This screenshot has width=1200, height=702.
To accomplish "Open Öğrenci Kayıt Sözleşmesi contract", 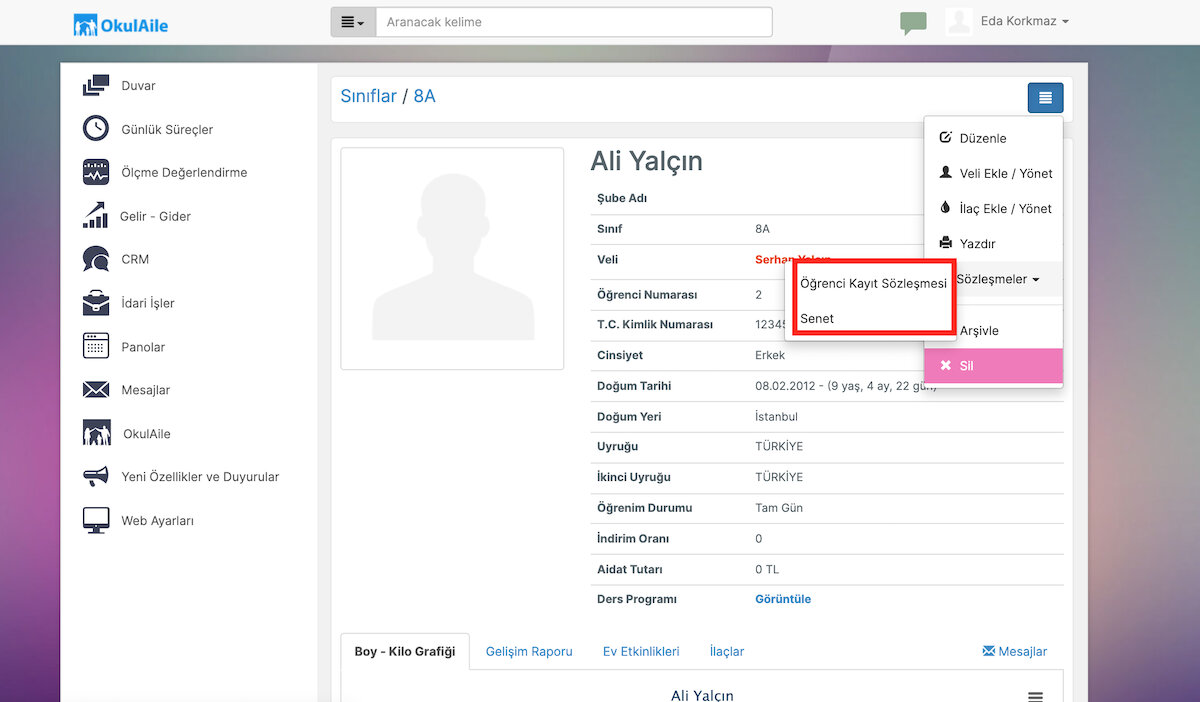I will pyautogui.click(x=873, y=283).
